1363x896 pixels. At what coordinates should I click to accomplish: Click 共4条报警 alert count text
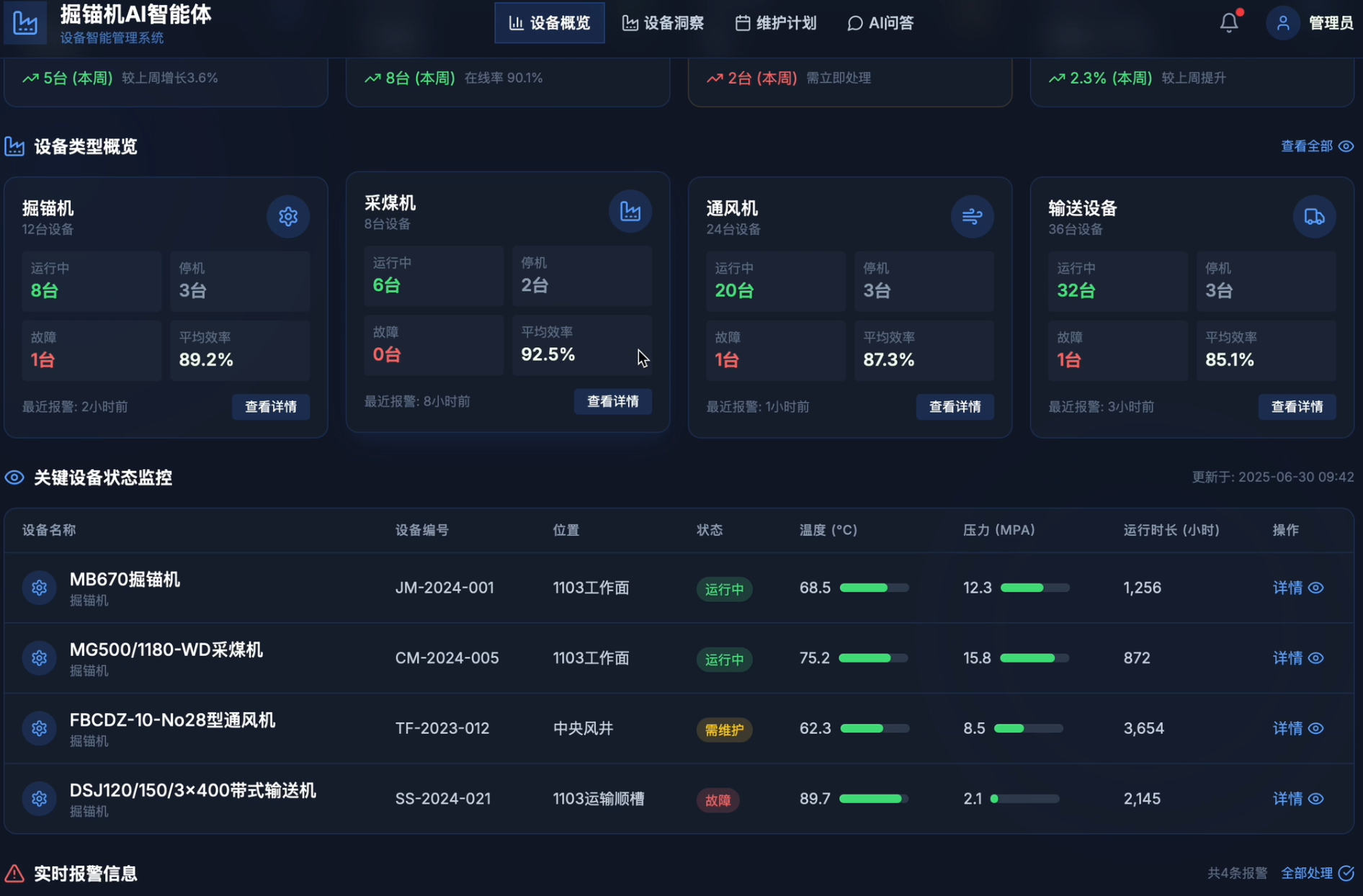coord(1237,873)
